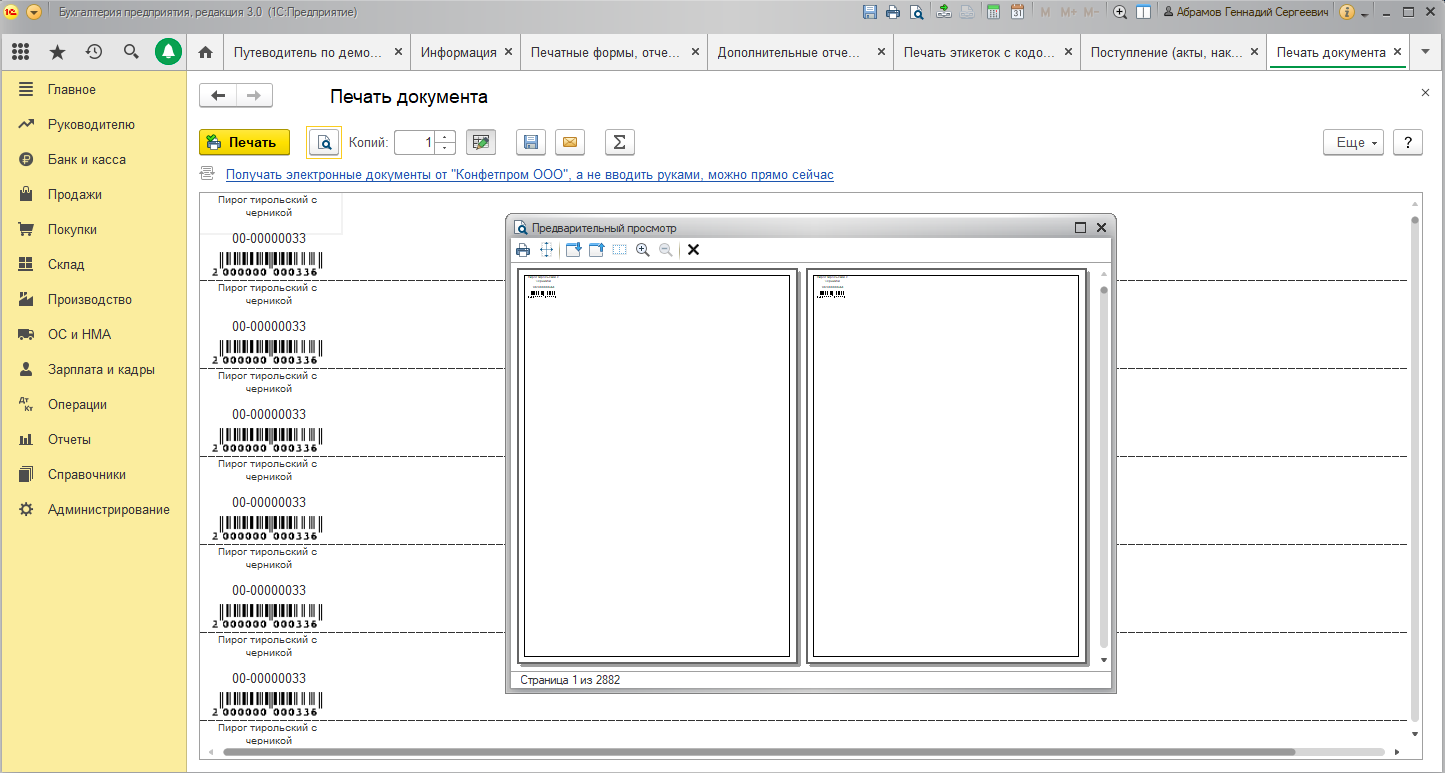The width and height of the screenshot is (1445, 773).
Task: Click the Копий number input field
Action: point(415,142)
